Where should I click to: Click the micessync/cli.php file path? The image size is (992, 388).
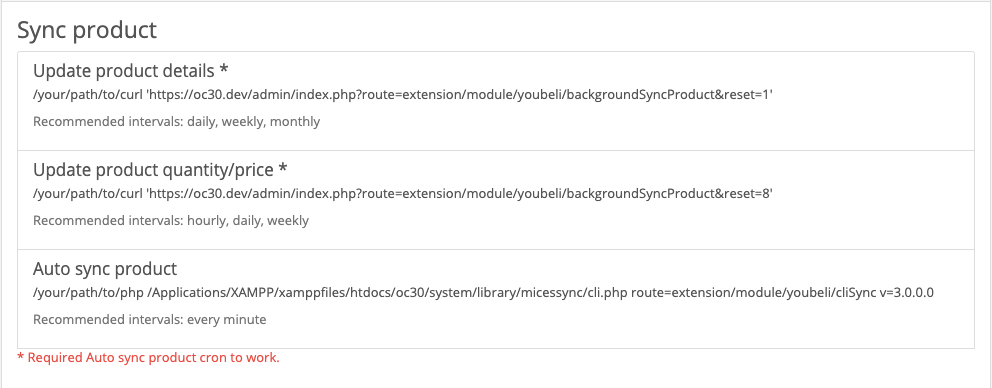380,292
